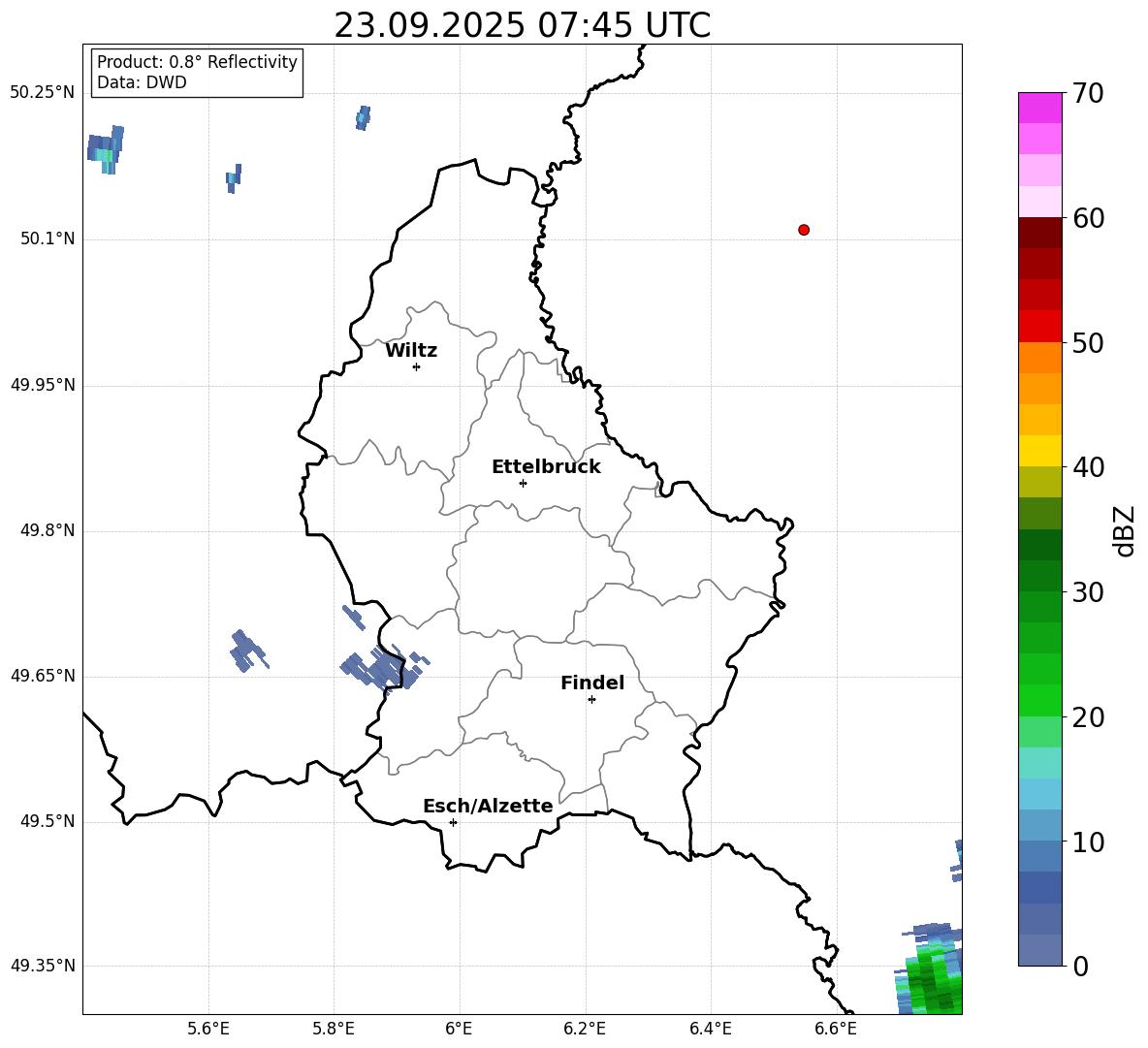Click the orange colorbar segment below 50
The image size is (1148, 1048).
click(1039, 357)
